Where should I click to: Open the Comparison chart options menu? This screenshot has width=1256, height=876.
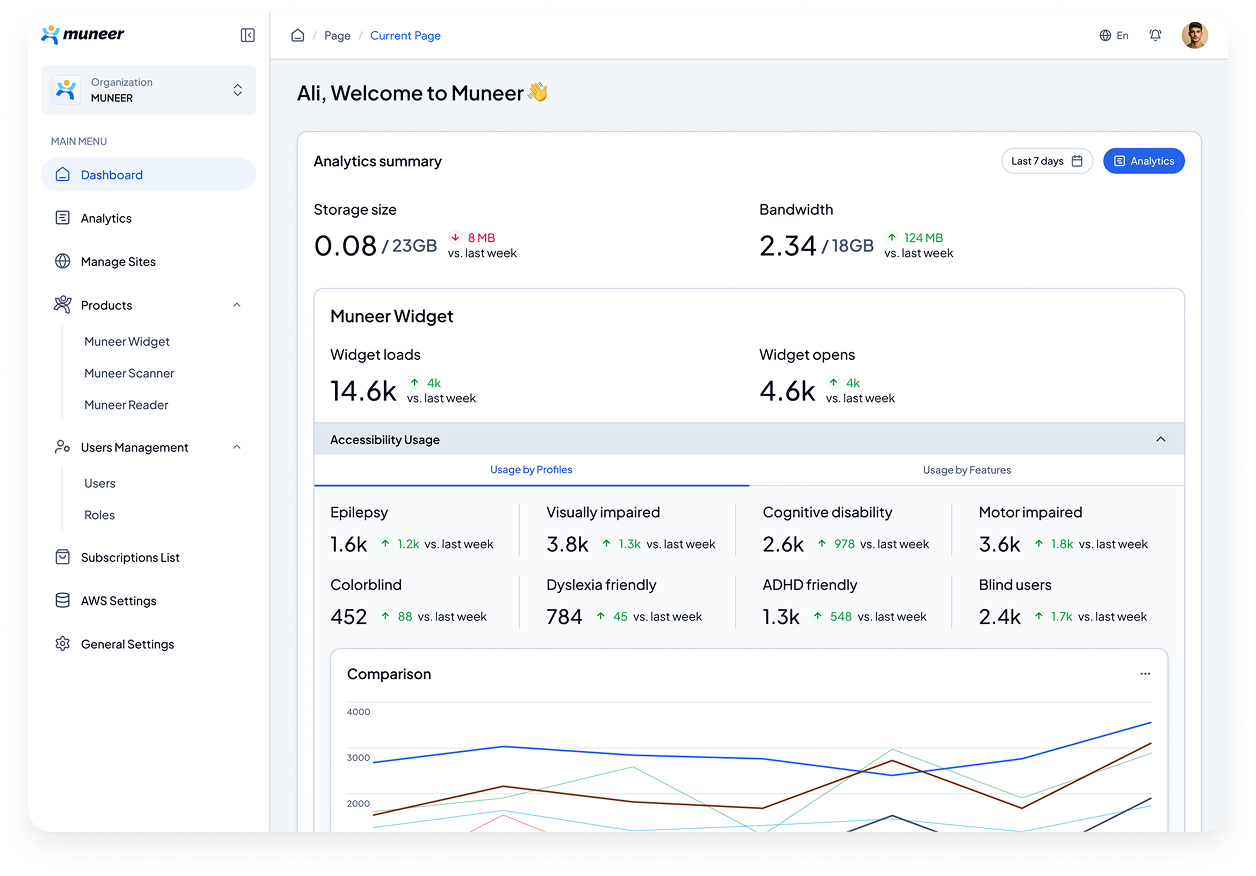pos(1145,673)
